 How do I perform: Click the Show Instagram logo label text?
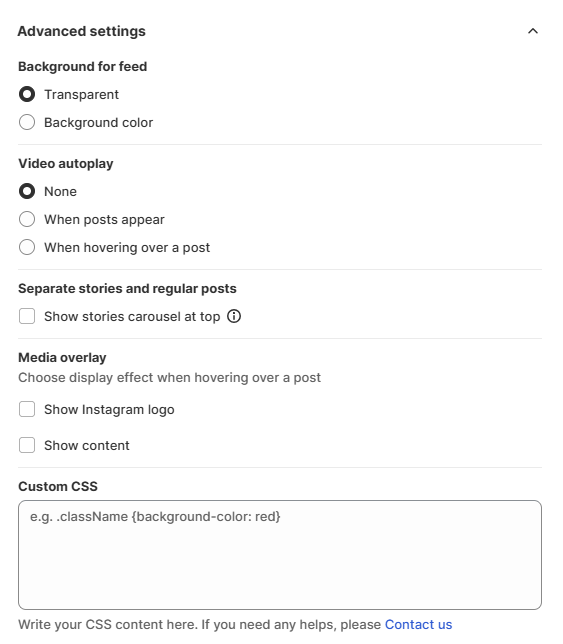click(109, 410)
